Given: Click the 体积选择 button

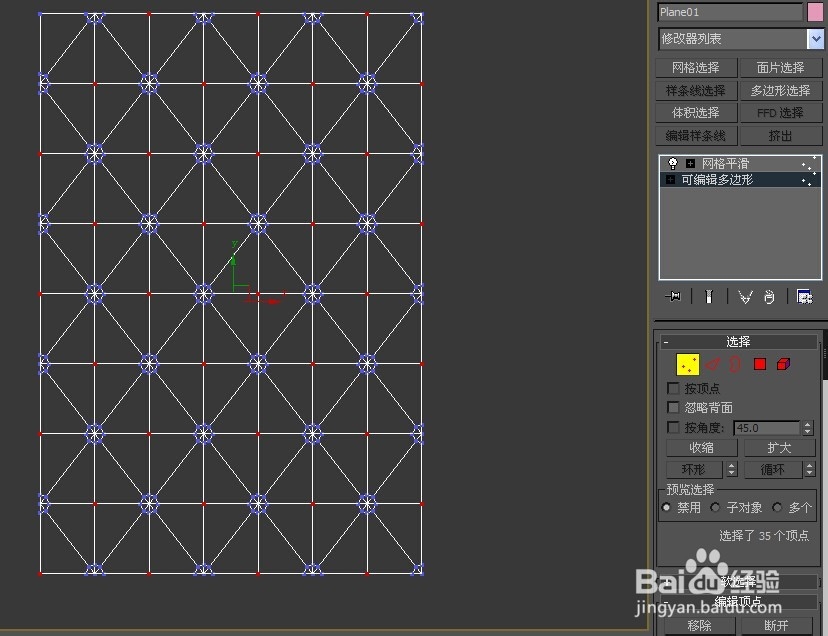Looking at the screenshot, I should [x=695, y=113].
